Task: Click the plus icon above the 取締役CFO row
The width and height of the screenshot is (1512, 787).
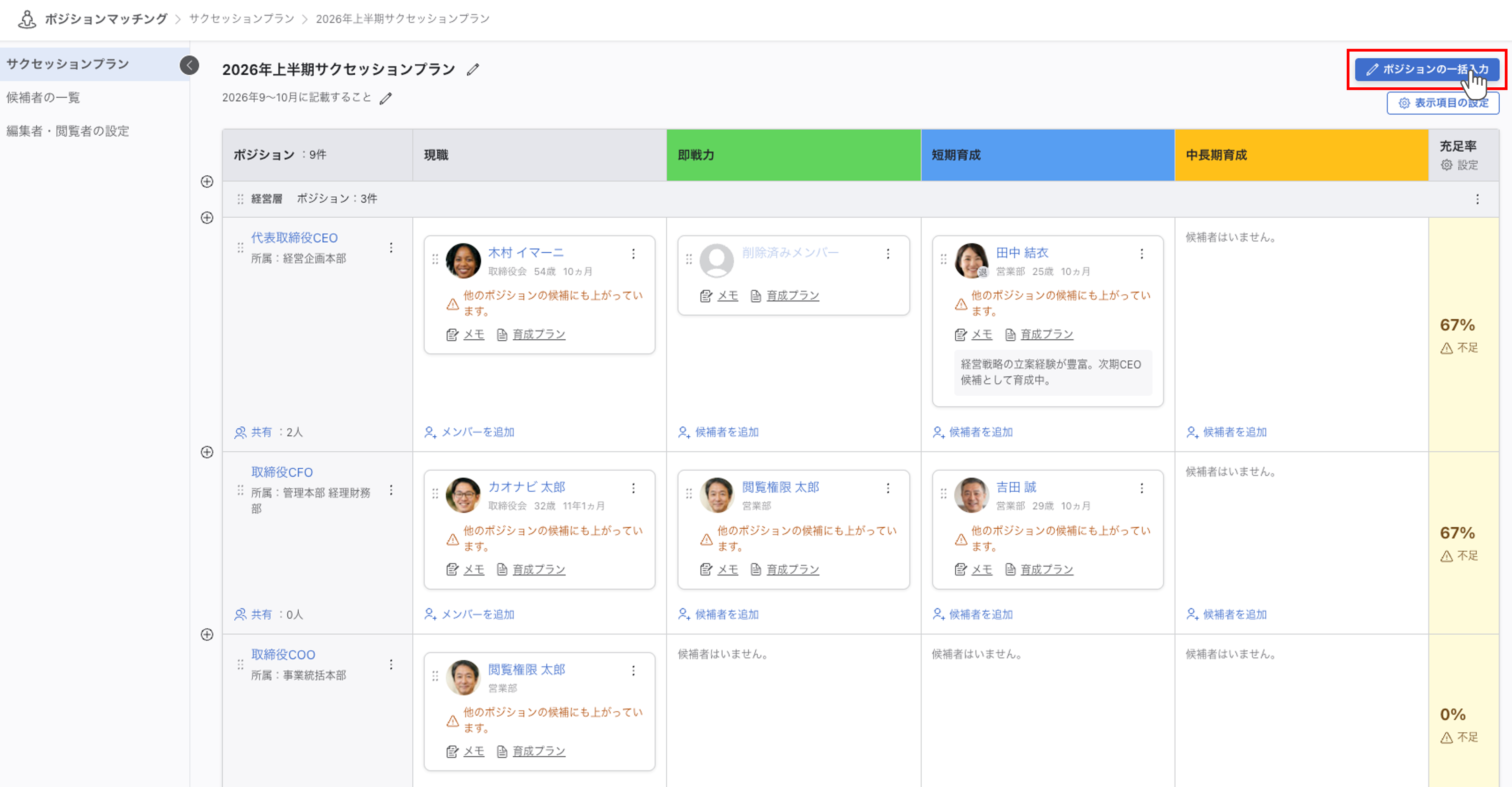Action: click(x=207, y=452)
